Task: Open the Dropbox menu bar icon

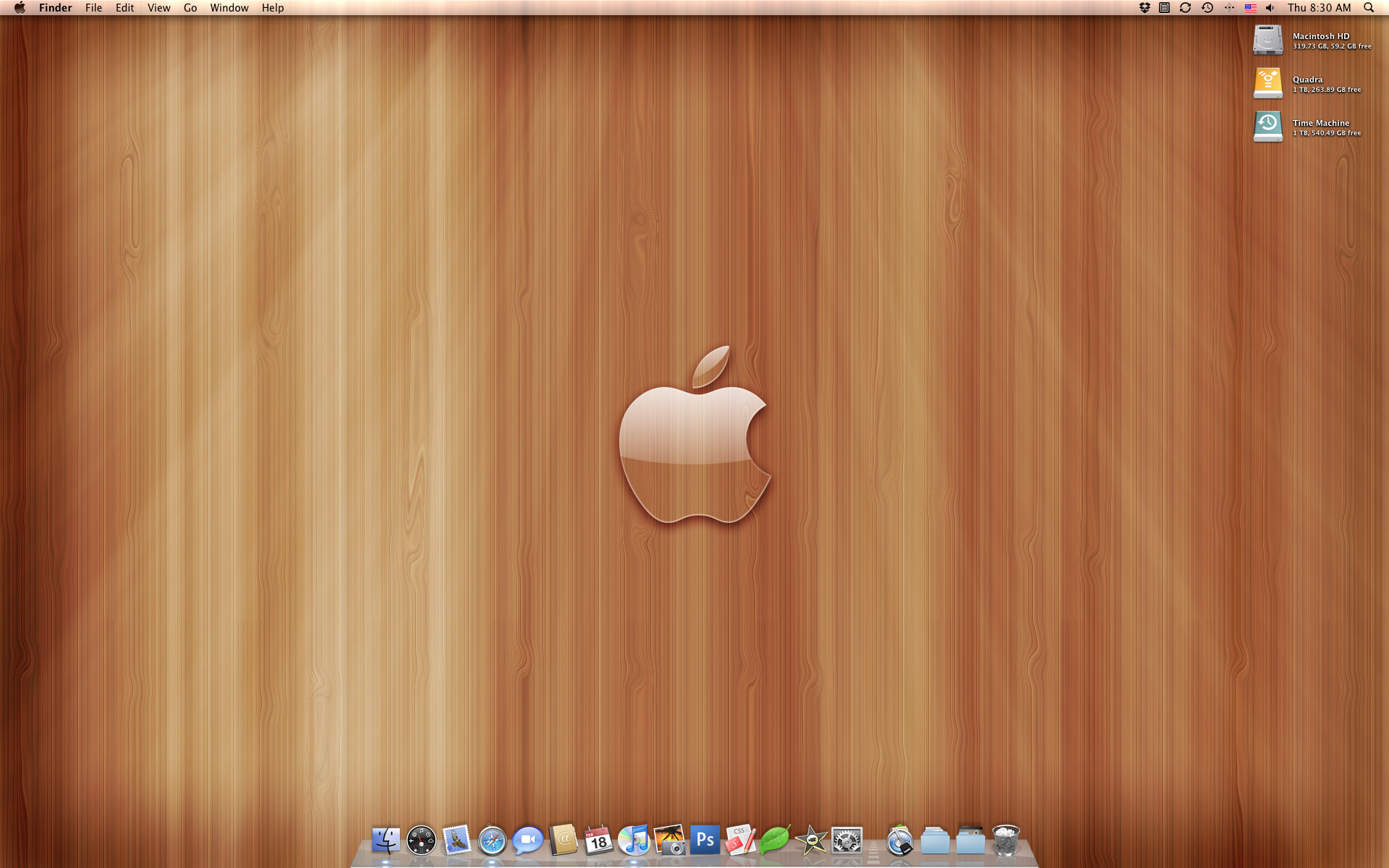Action: point(1144,8)
